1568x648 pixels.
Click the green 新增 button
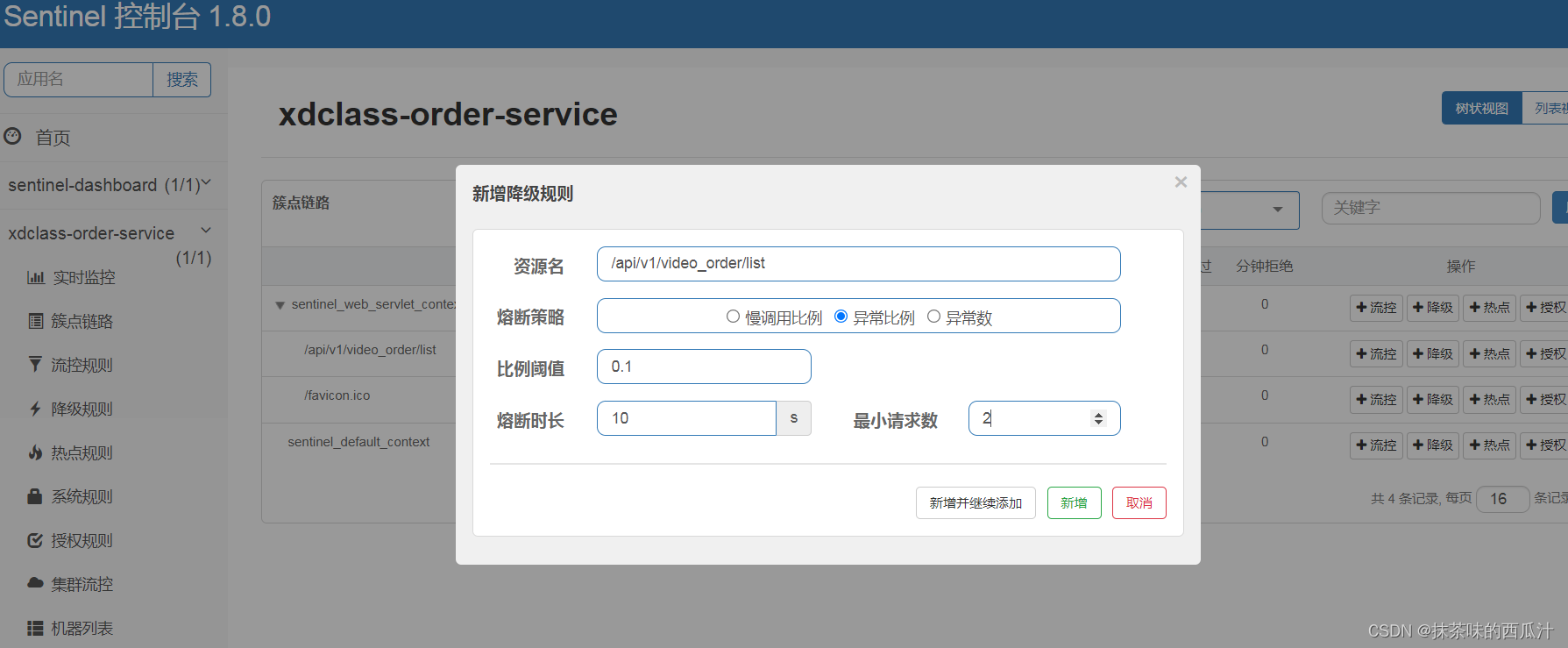tap(1074, 503)
